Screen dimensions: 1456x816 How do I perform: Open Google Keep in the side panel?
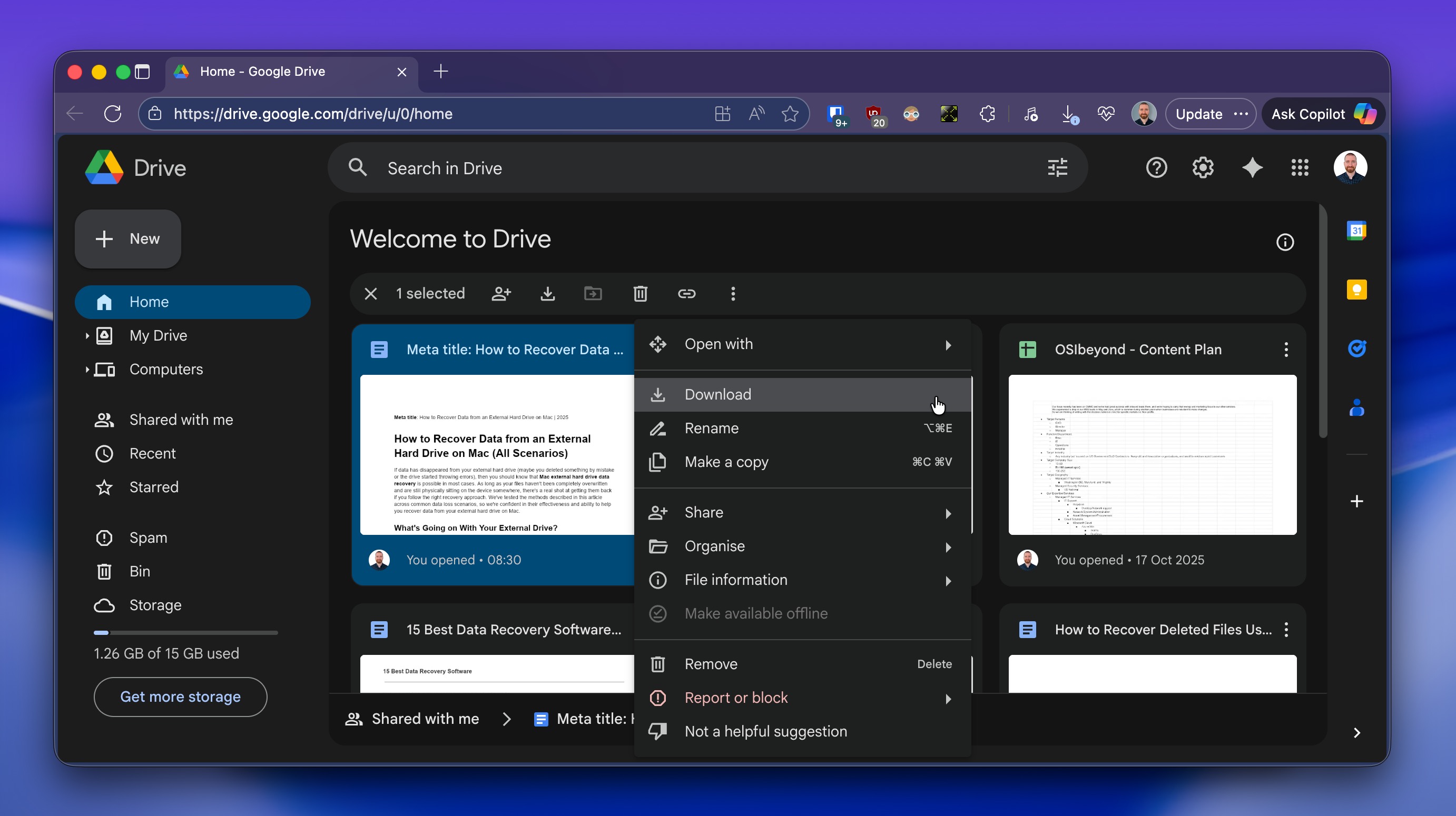coord(1356,290)
